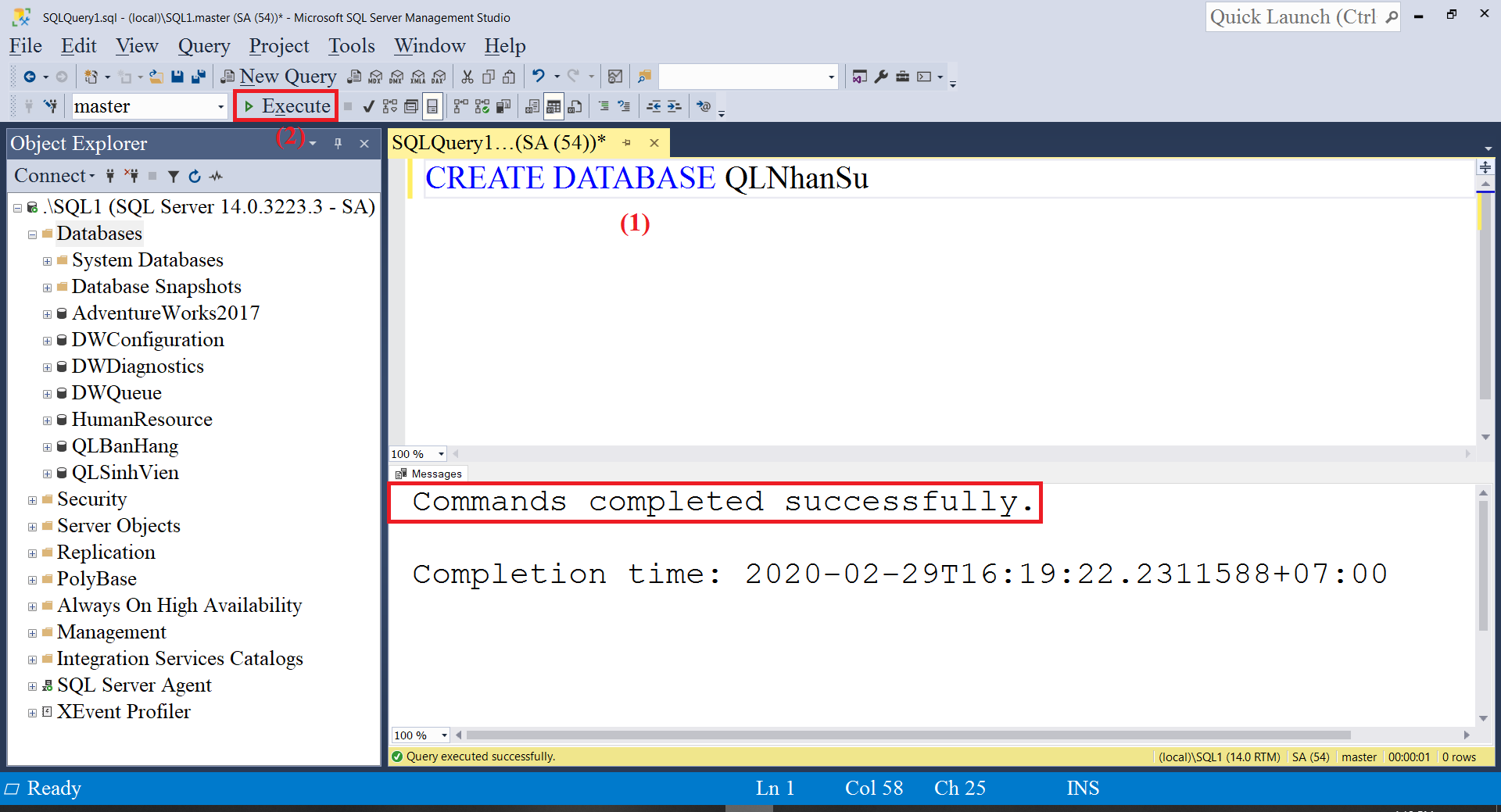Image resolution: width=1501 pixels, height=812 pixels.
Task: Expand the Security tree node
Action: (x=32, y=499)
